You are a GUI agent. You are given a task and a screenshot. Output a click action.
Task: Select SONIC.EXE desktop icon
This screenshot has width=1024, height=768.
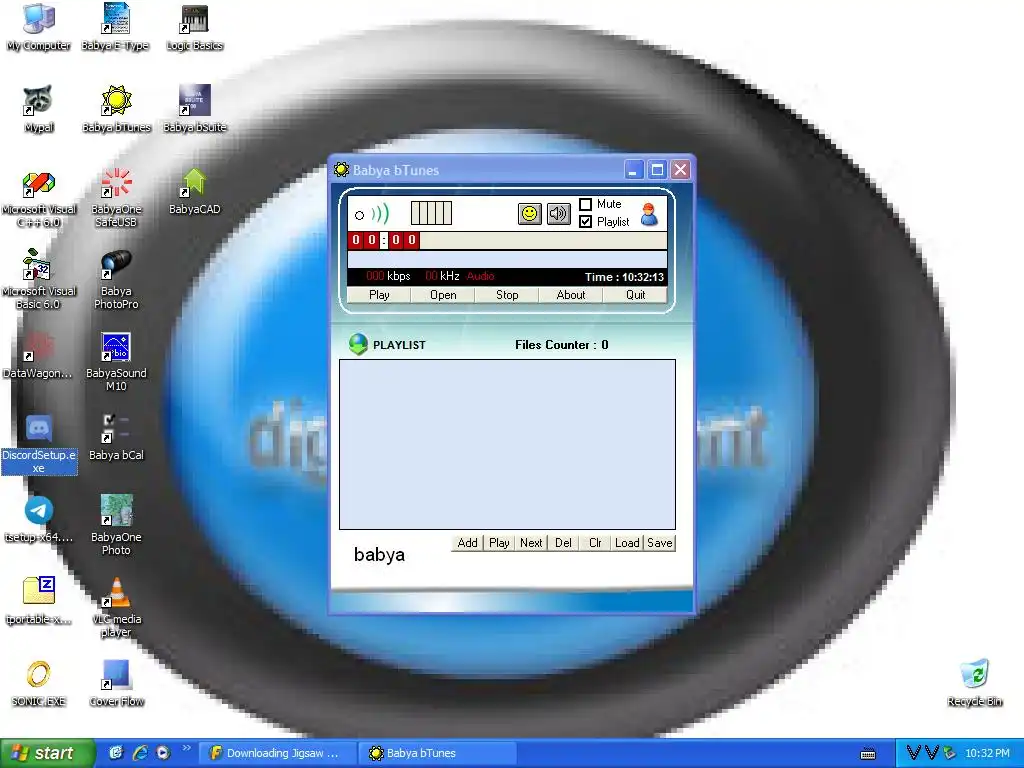(39, 684)
